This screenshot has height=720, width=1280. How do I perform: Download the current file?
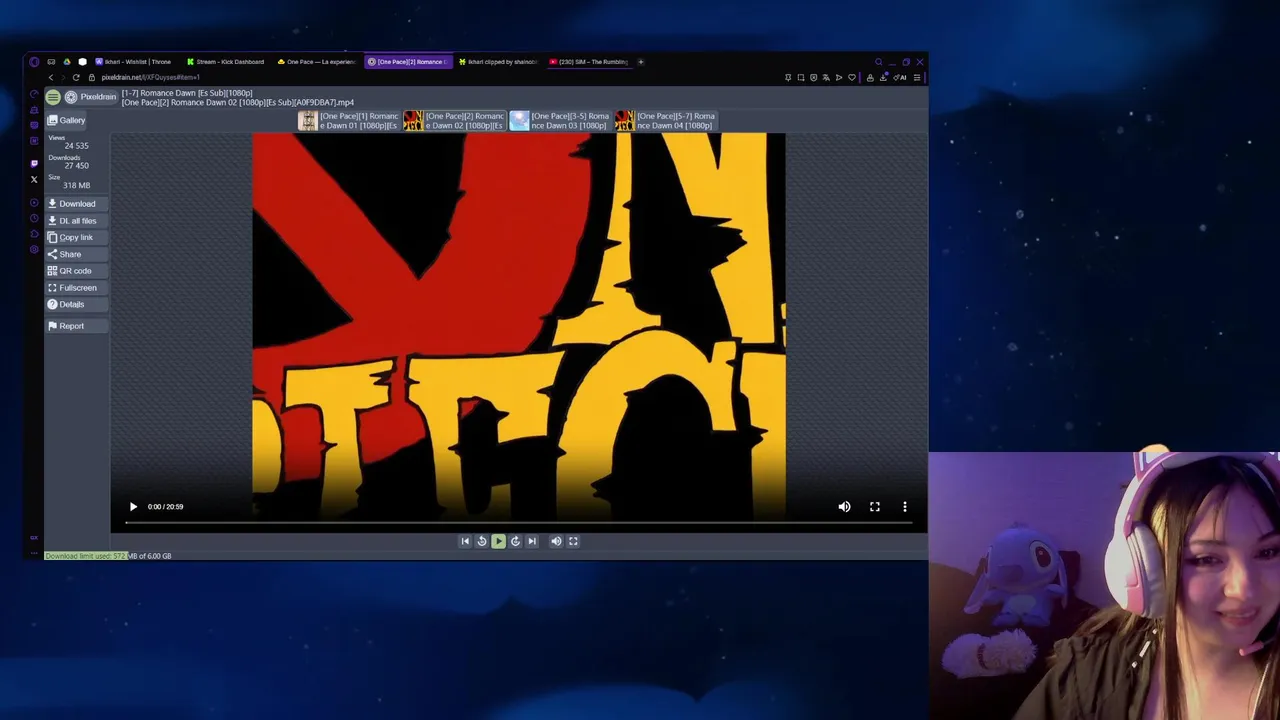pyautogui.click(x=76, y=204)
